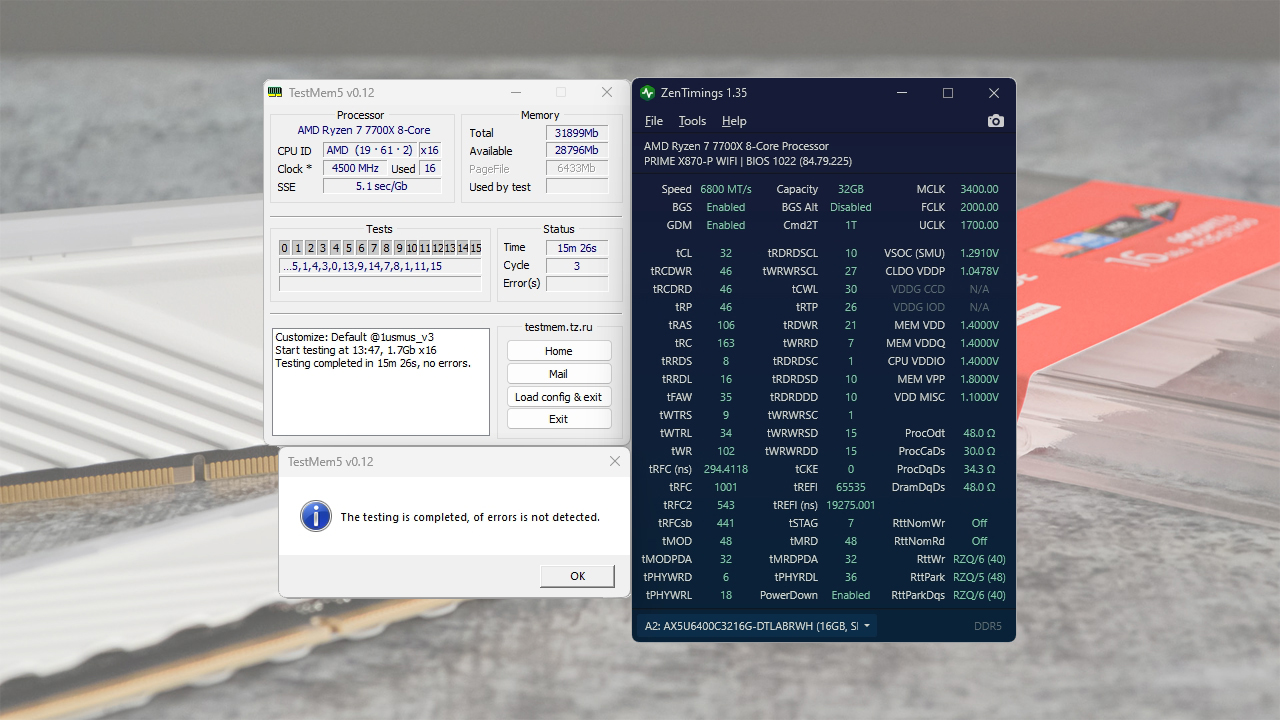Close the TestMem5 completion dialog with X

click(x=615, y=462)
